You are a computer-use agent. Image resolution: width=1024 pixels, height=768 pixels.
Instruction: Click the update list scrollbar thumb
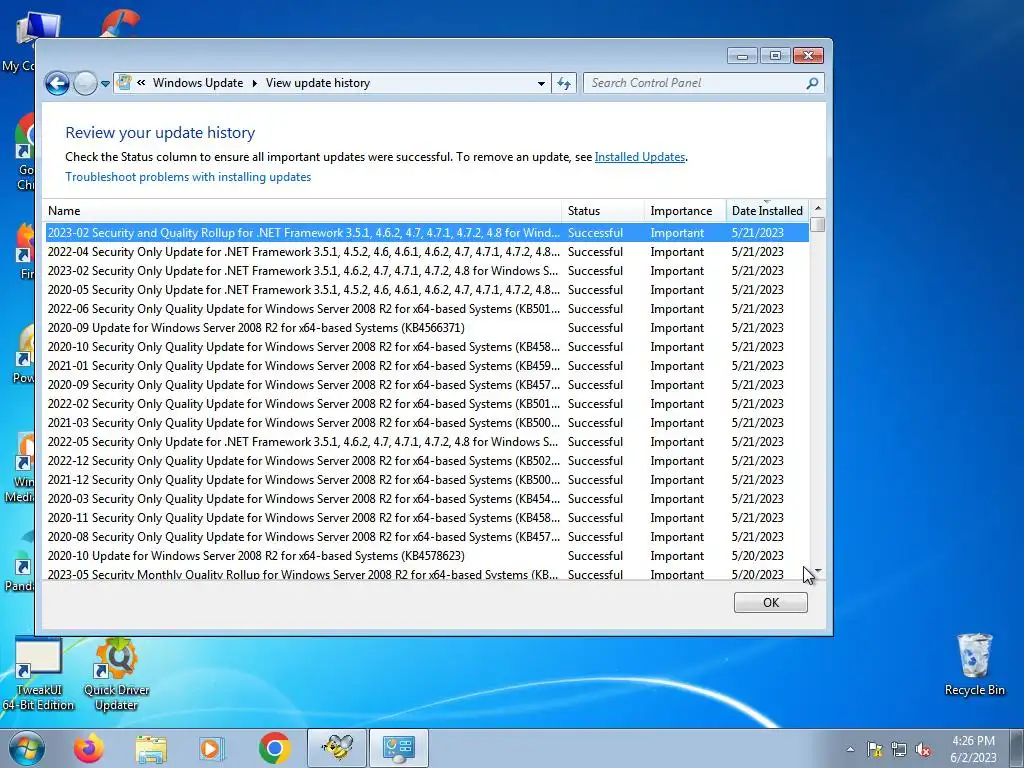pos(818,224)
